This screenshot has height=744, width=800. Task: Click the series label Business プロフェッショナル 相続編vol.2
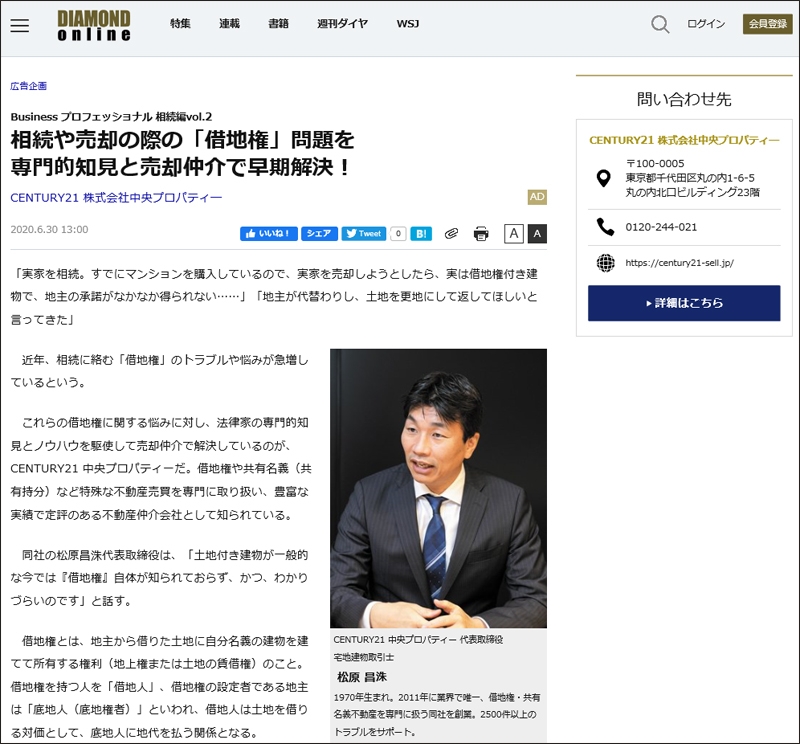tap(111, 116)
